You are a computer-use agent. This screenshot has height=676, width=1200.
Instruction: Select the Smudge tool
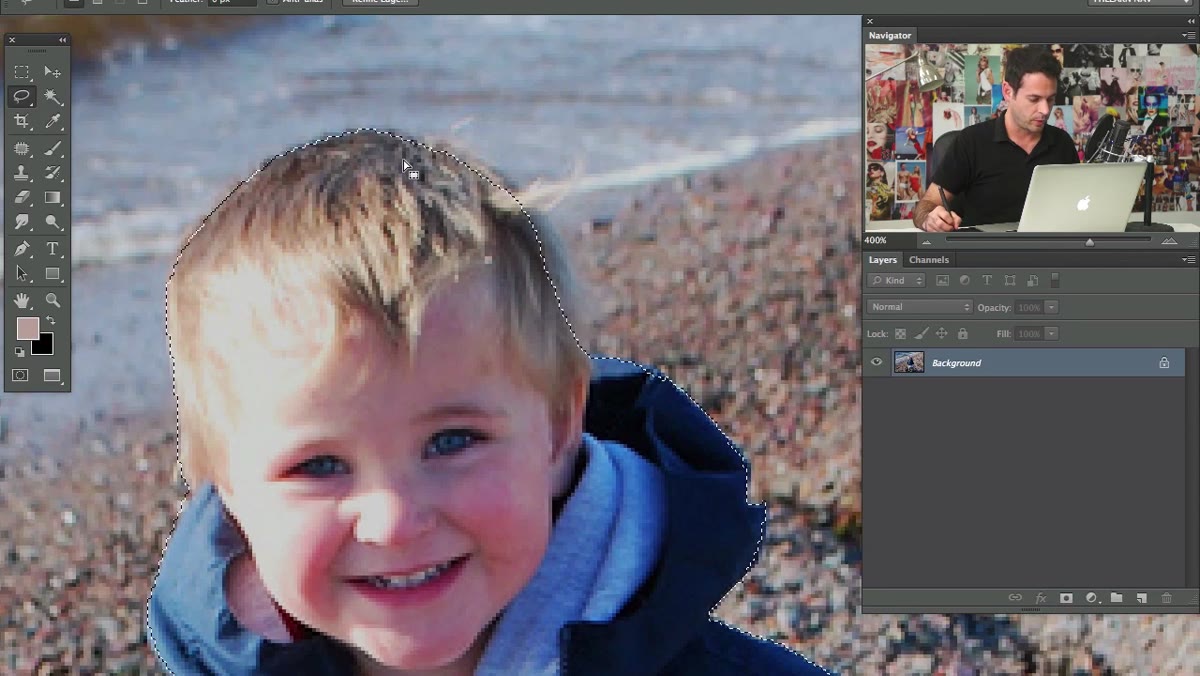coord(21,223)
